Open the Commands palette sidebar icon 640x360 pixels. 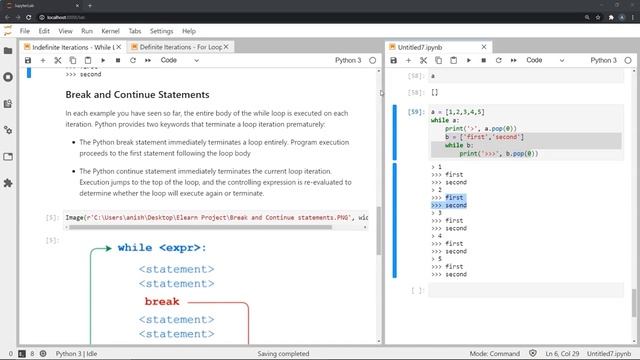[x=8, y=104]
